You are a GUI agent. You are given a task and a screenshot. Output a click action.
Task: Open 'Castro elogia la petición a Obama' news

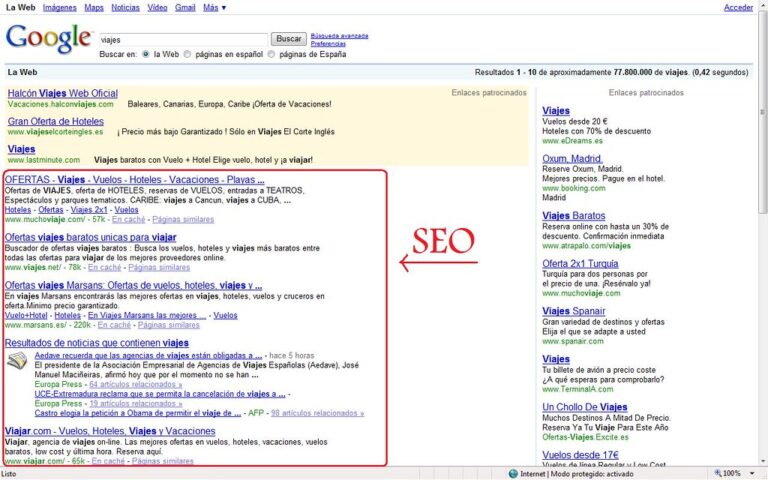[x=138, y=413]
